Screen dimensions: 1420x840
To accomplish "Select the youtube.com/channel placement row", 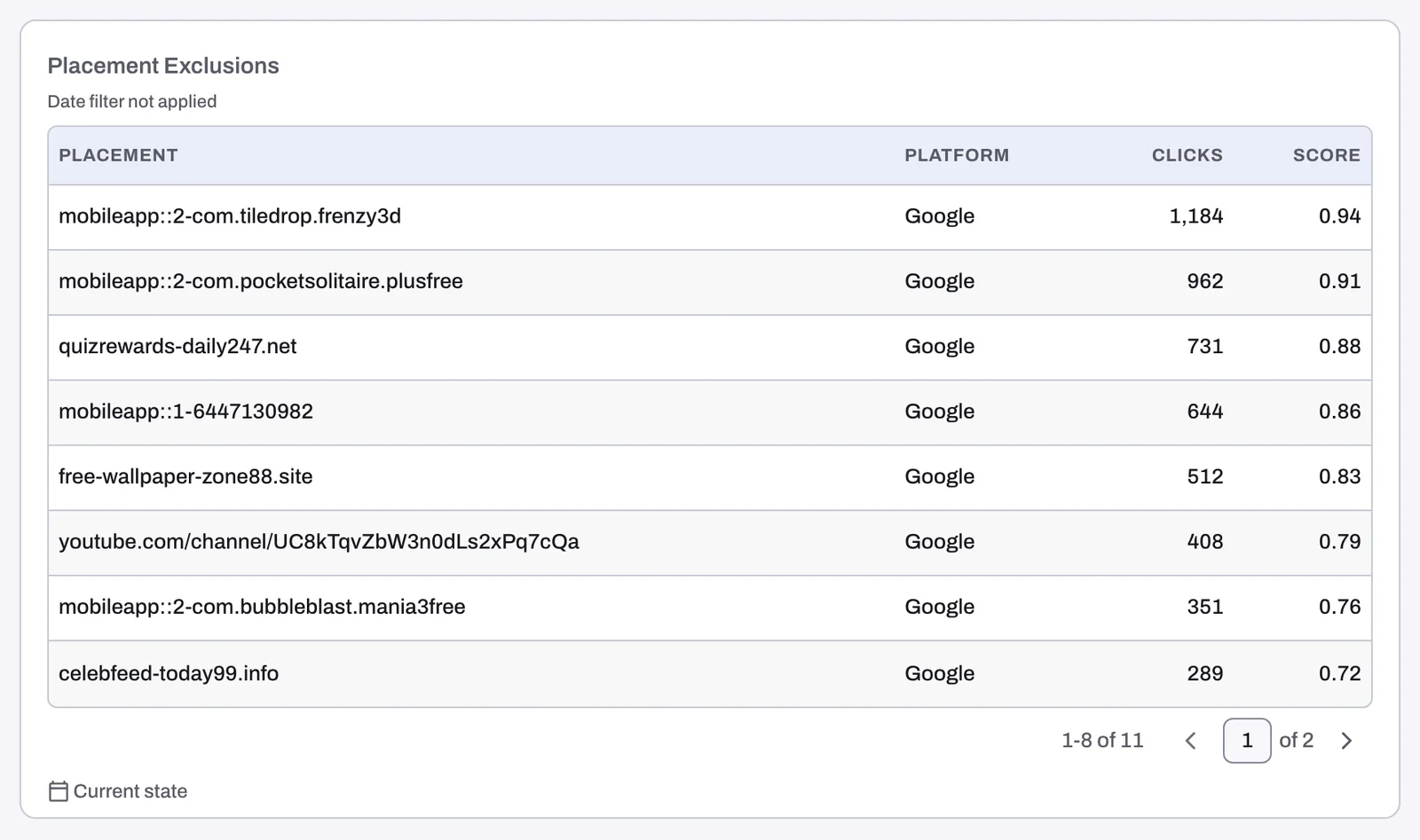I will click(710, 543).
